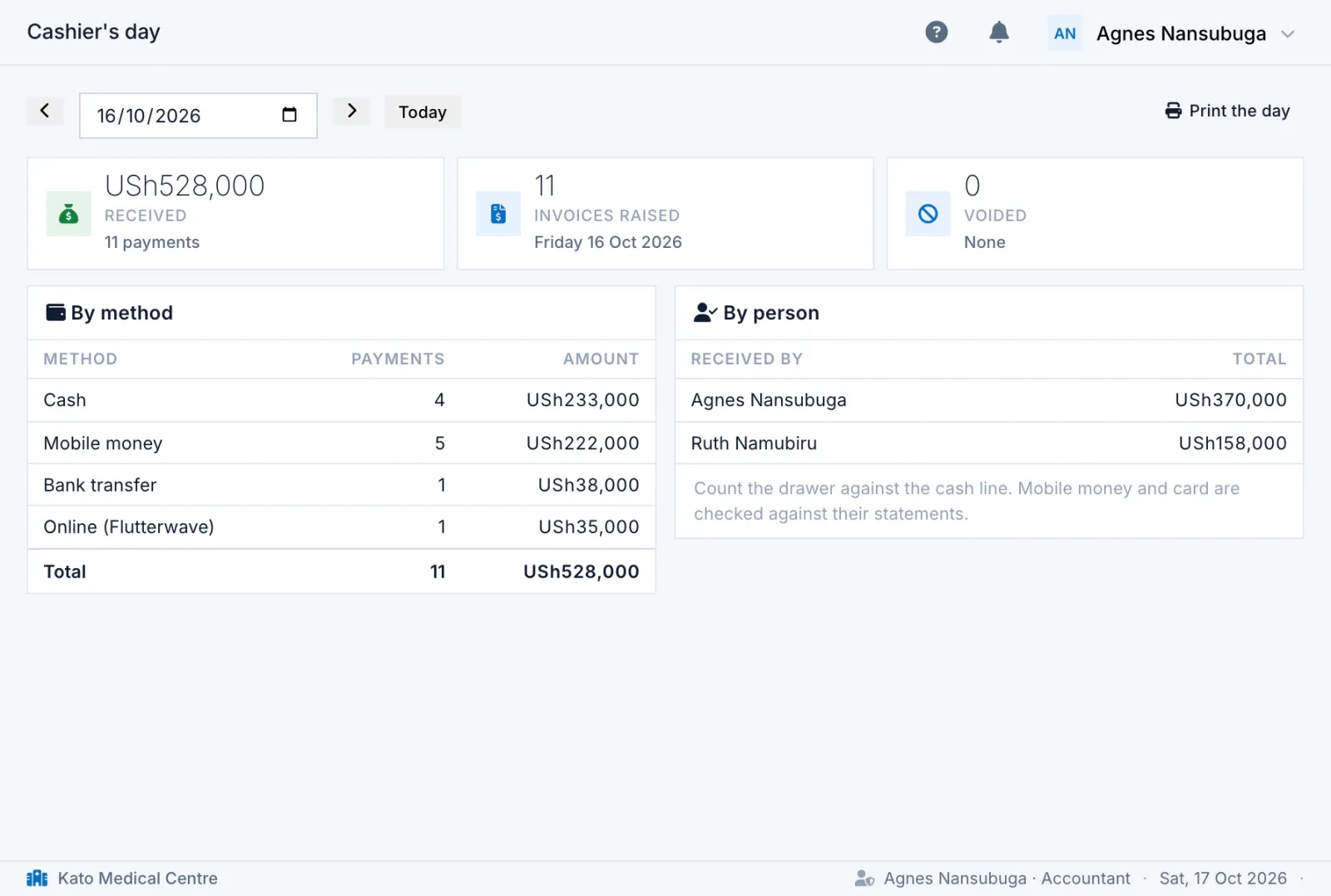Viewport: 1331px width, 896px height.
Task: Click Friday 16 Oct 2026 text
Action: (x=608, y=242)
